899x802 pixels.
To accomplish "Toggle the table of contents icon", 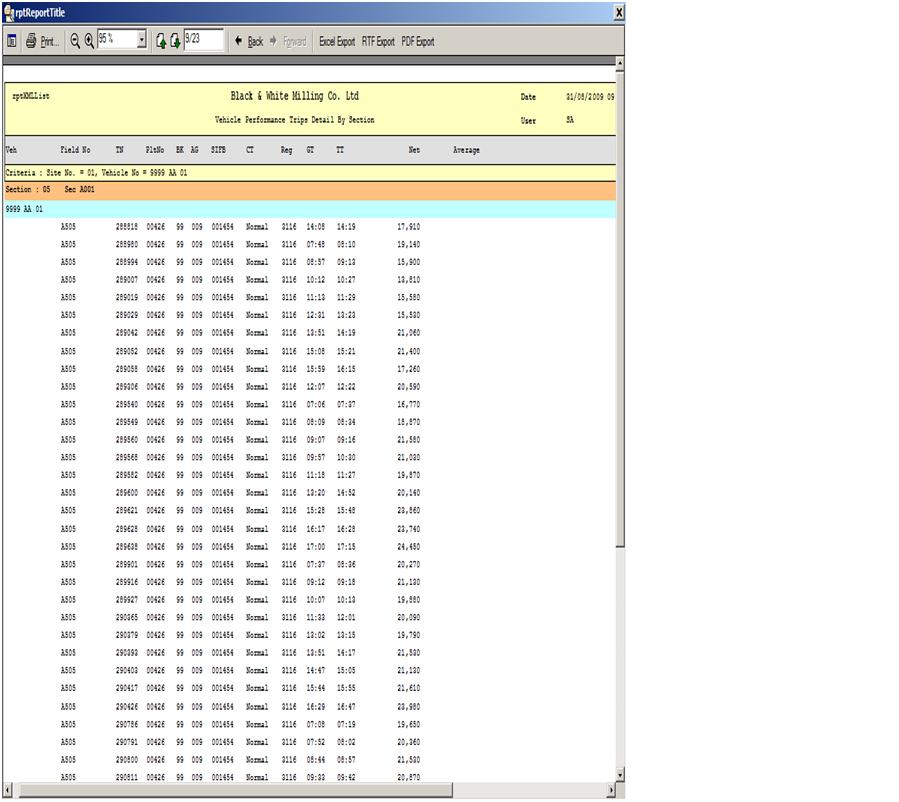I will tap(12, 41).
